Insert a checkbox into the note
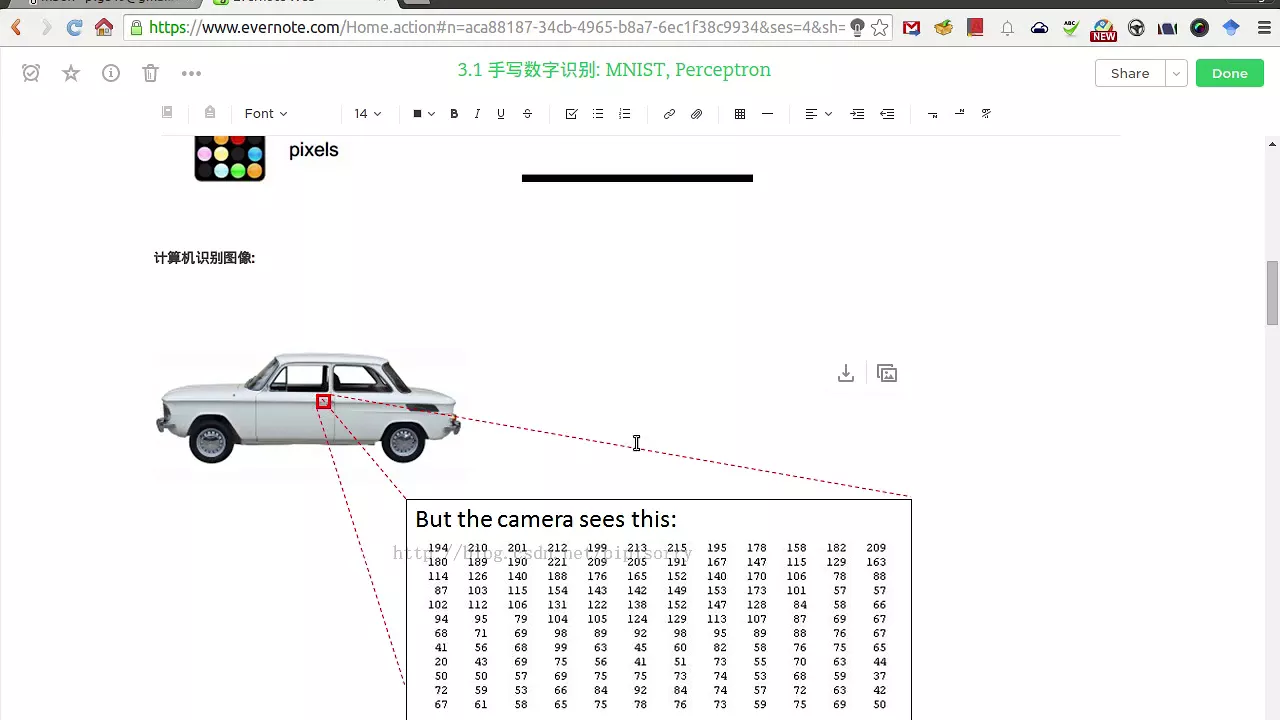 (x=571, y=114)
